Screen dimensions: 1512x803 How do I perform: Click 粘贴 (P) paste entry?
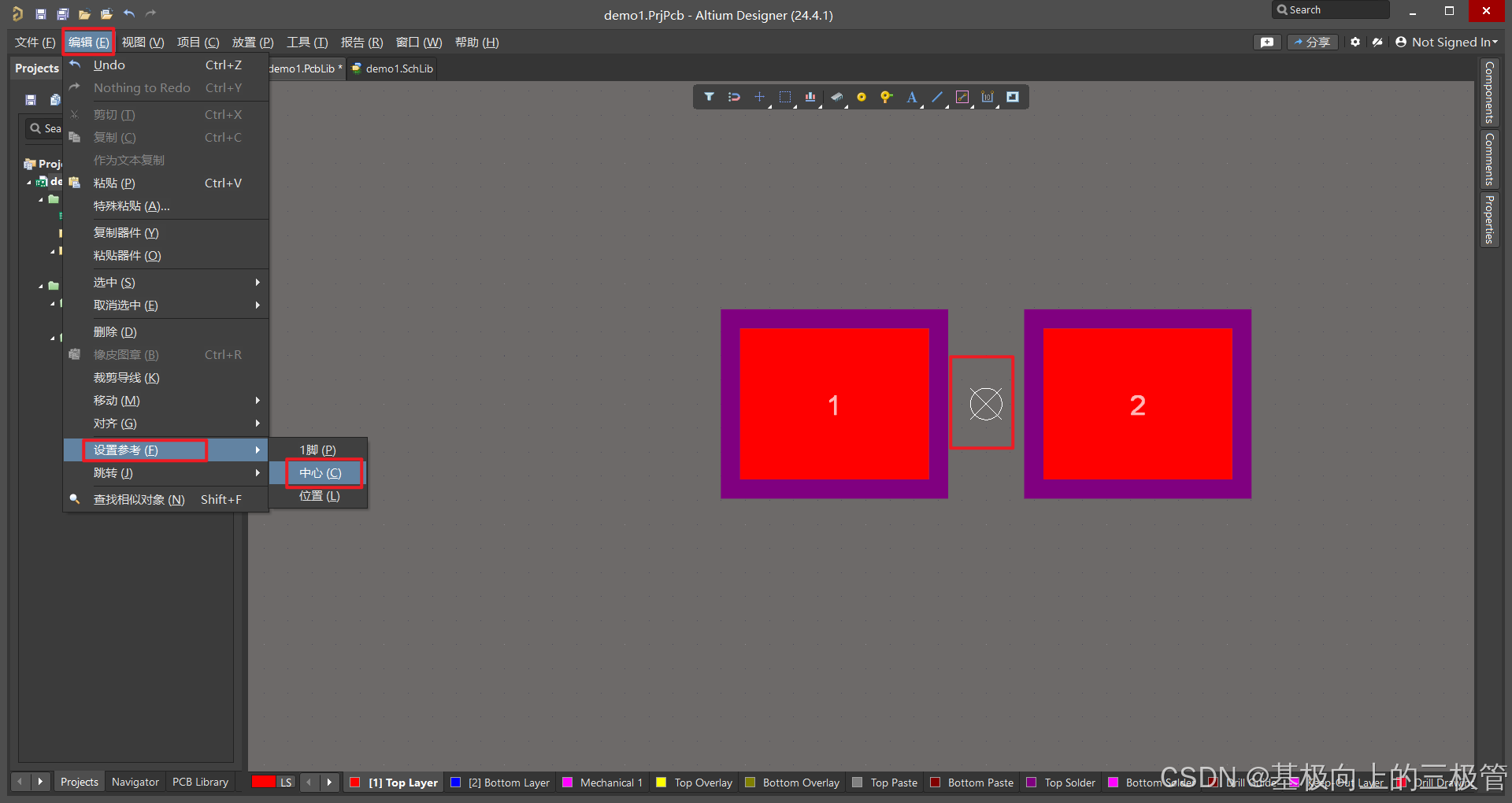pos(166,183)
